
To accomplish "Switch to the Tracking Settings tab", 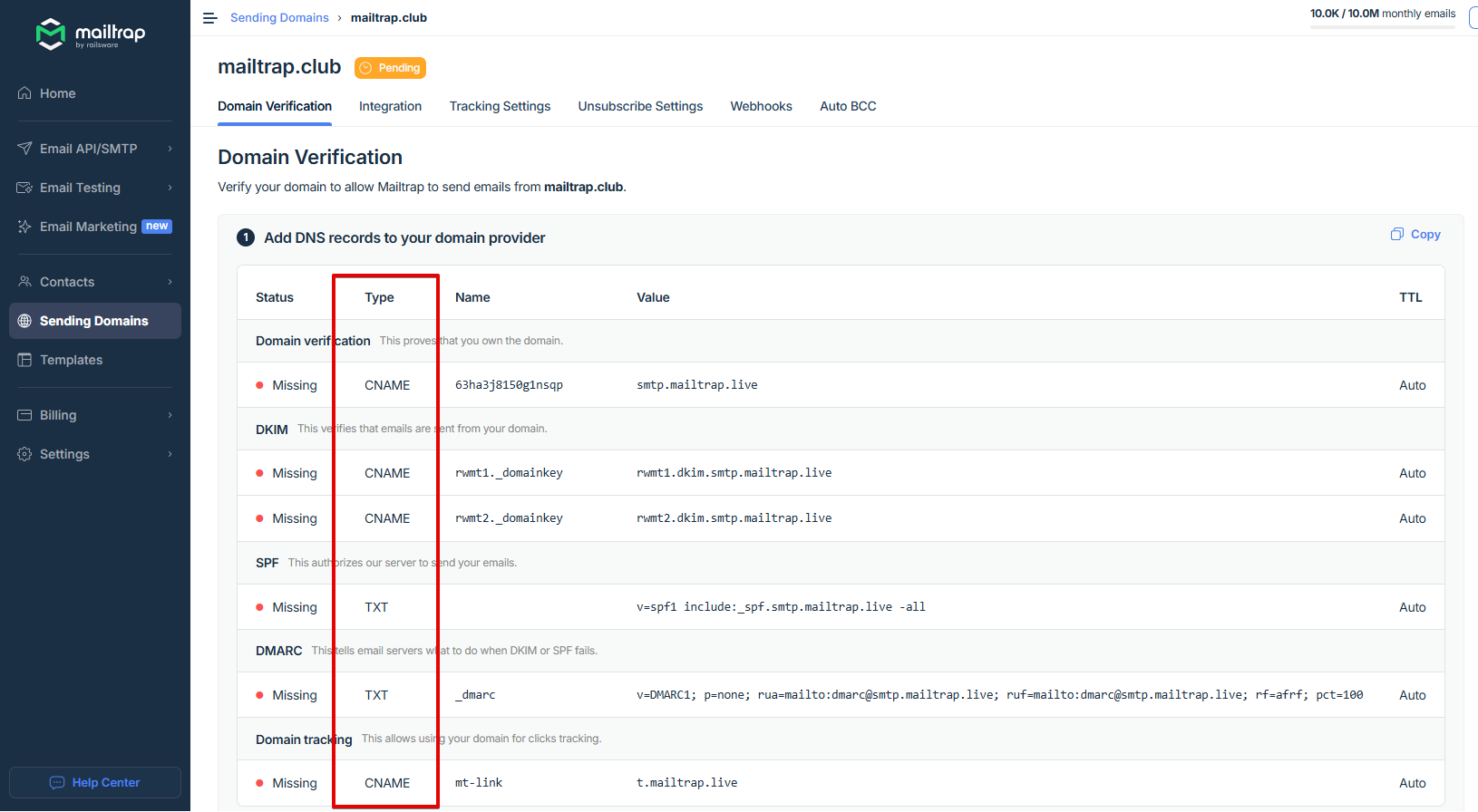I will point(500,106).
